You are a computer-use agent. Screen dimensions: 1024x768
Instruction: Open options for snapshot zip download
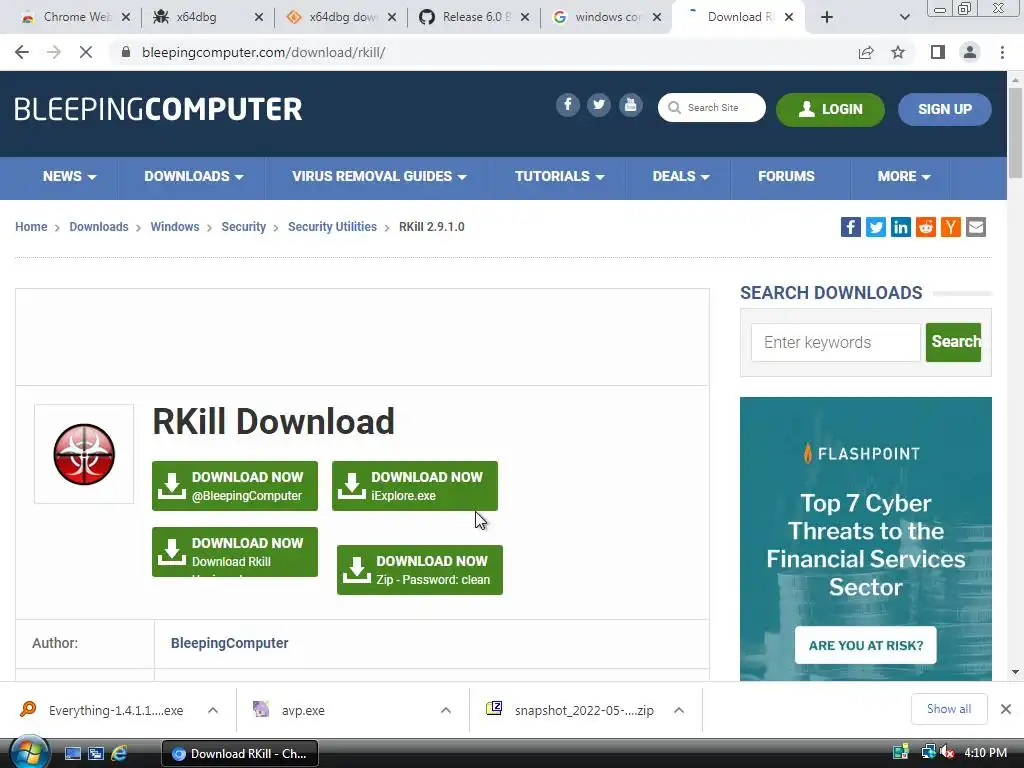click(679, 710)
